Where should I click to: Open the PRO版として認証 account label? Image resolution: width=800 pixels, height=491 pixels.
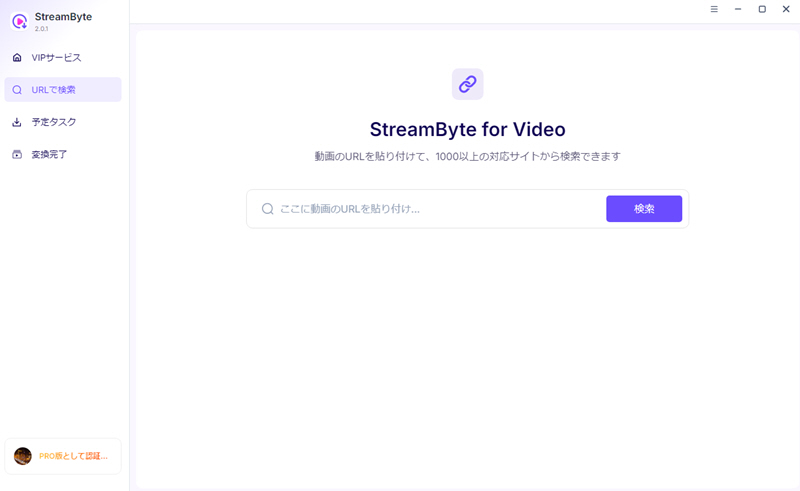(73, 456)
